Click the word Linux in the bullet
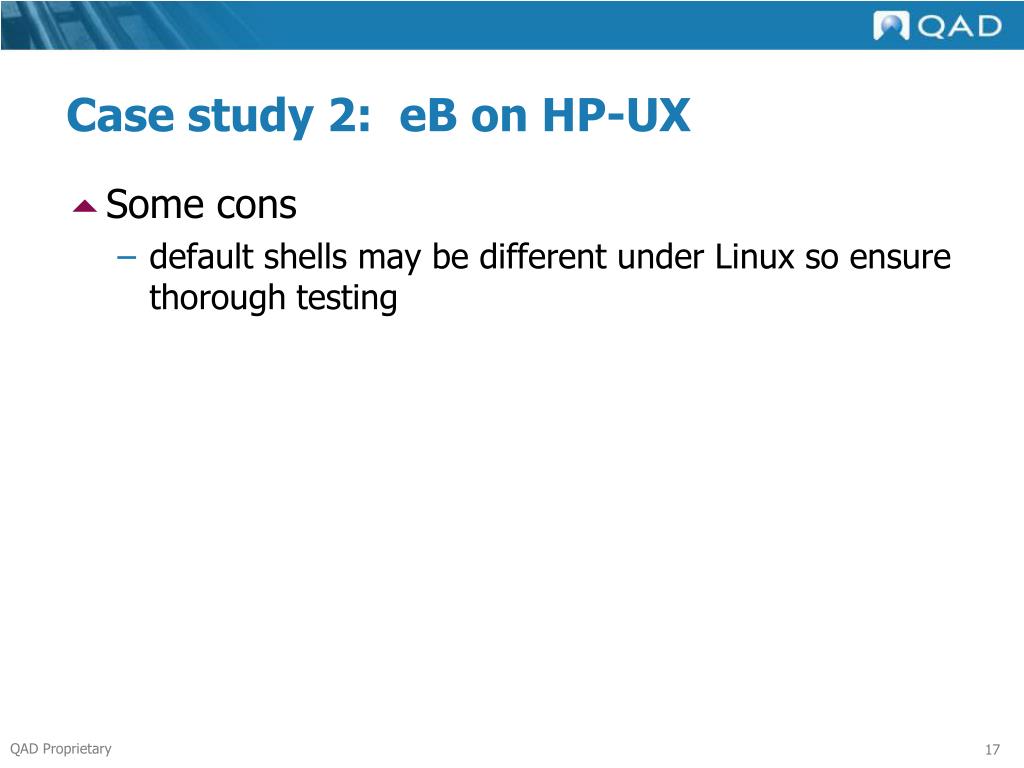The image size is (1024, 768). (x=754, y=256)
